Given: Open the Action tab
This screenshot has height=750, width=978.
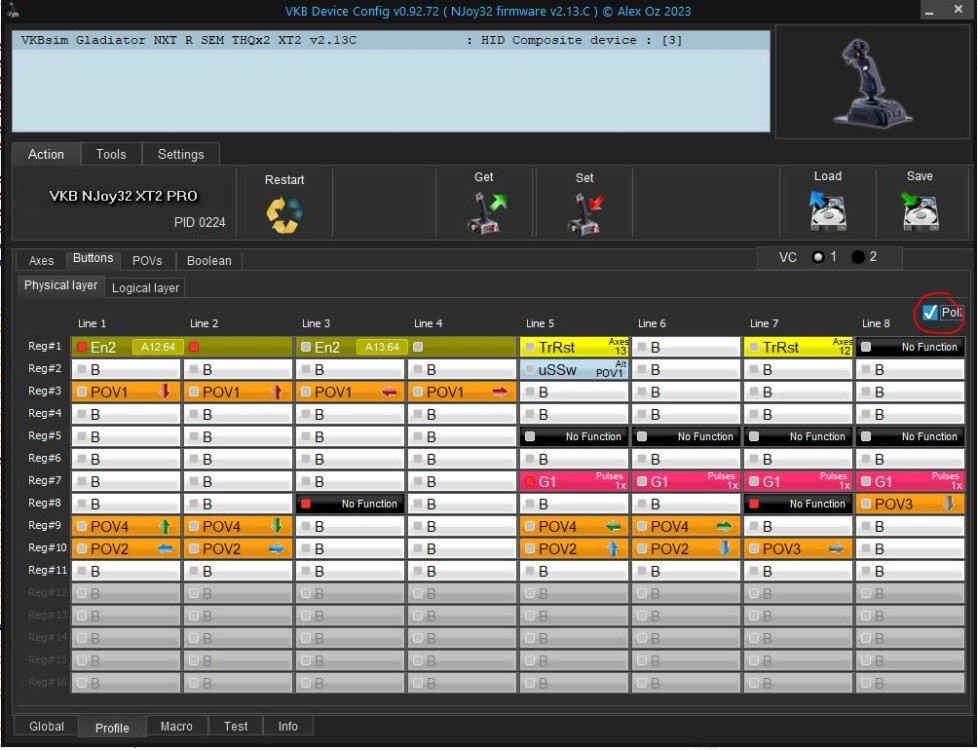Looking at the screenshot, I should [x=46, y=154].
